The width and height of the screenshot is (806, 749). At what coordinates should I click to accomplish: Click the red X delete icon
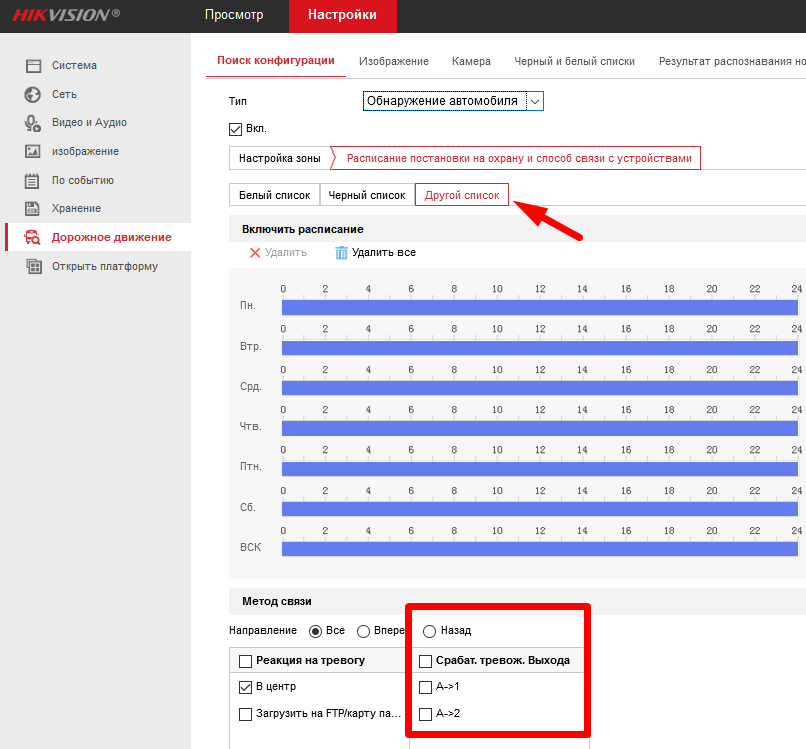pos(254,252)
